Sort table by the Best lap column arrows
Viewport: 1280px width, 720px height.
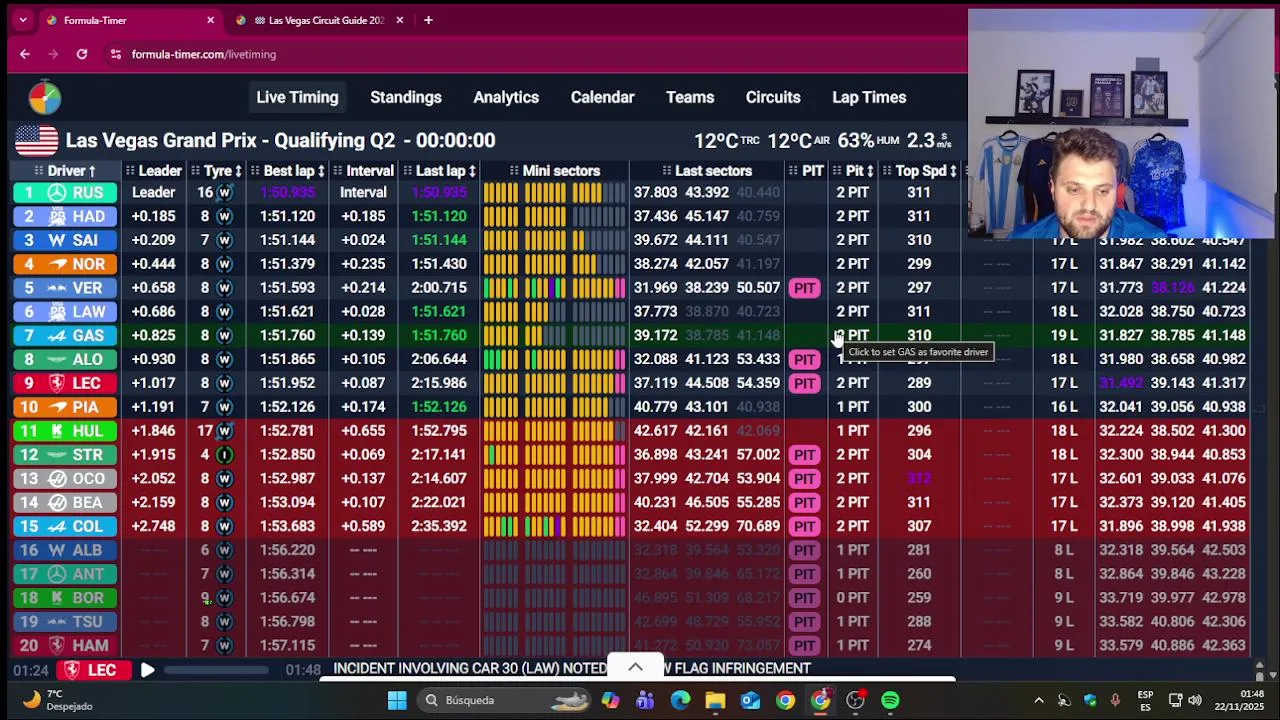(x=323, y=171)
